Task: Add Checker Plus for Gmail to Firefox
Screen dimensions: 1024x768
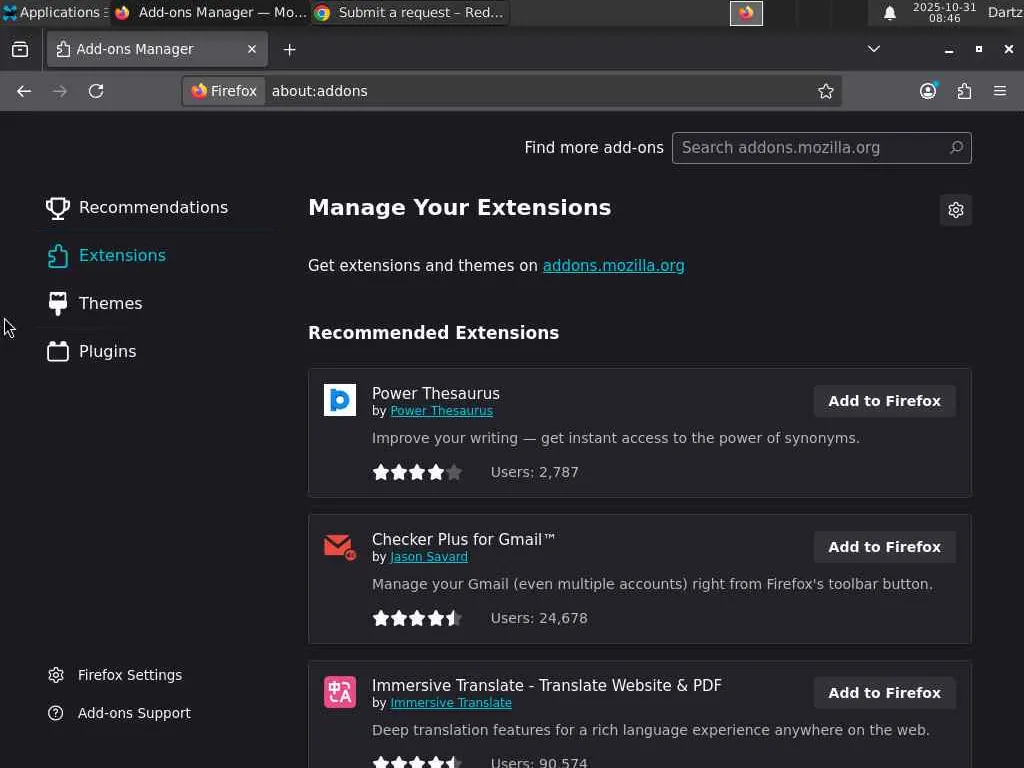Action: tap(884, 547)
